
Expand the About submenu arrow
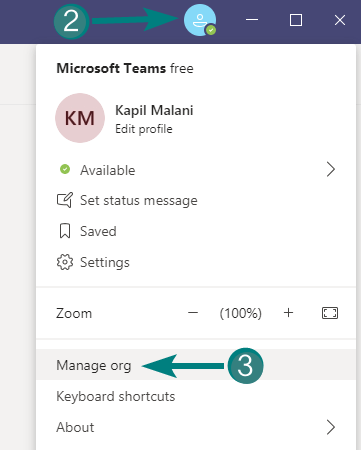331,427
